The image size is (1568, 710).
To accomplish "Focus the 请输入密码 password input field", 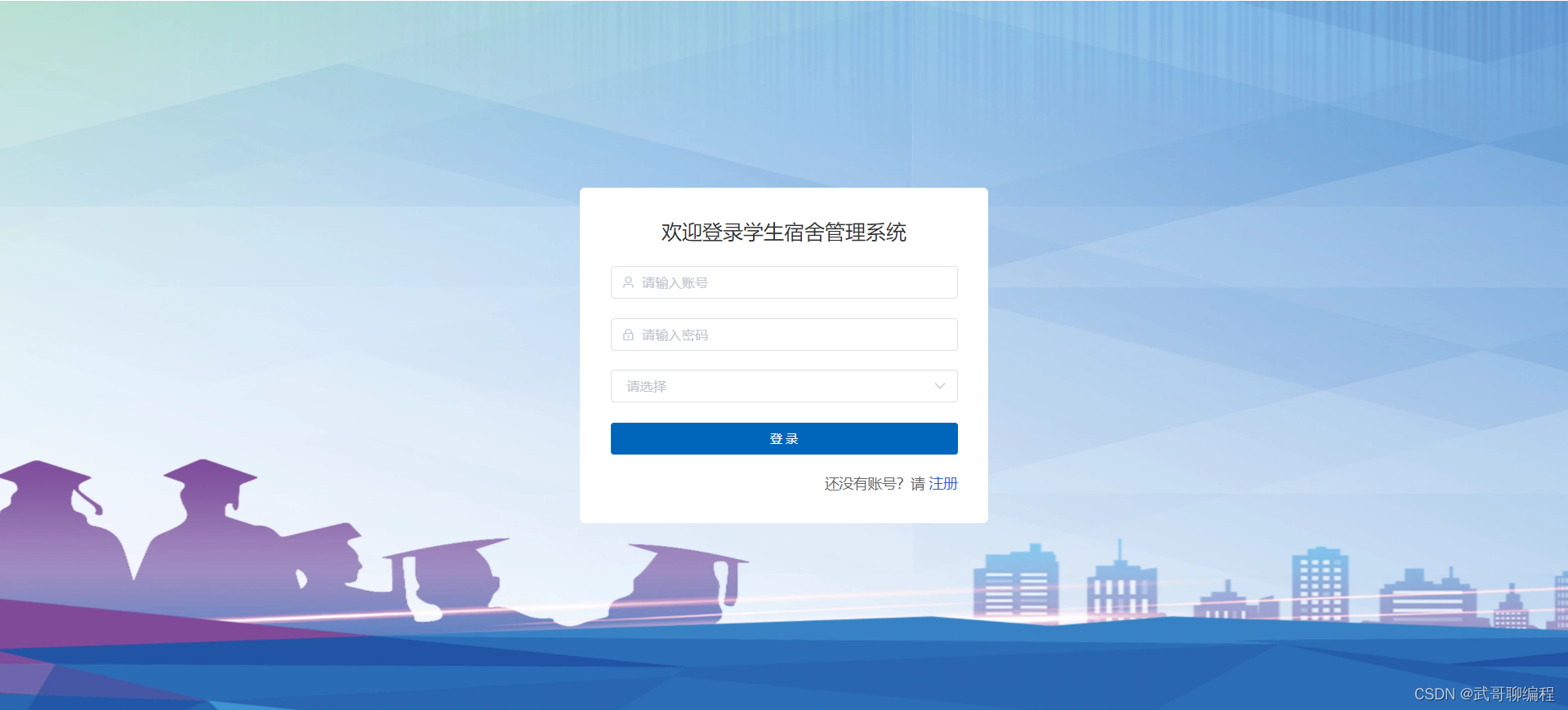I will click(x=784, y=335).
